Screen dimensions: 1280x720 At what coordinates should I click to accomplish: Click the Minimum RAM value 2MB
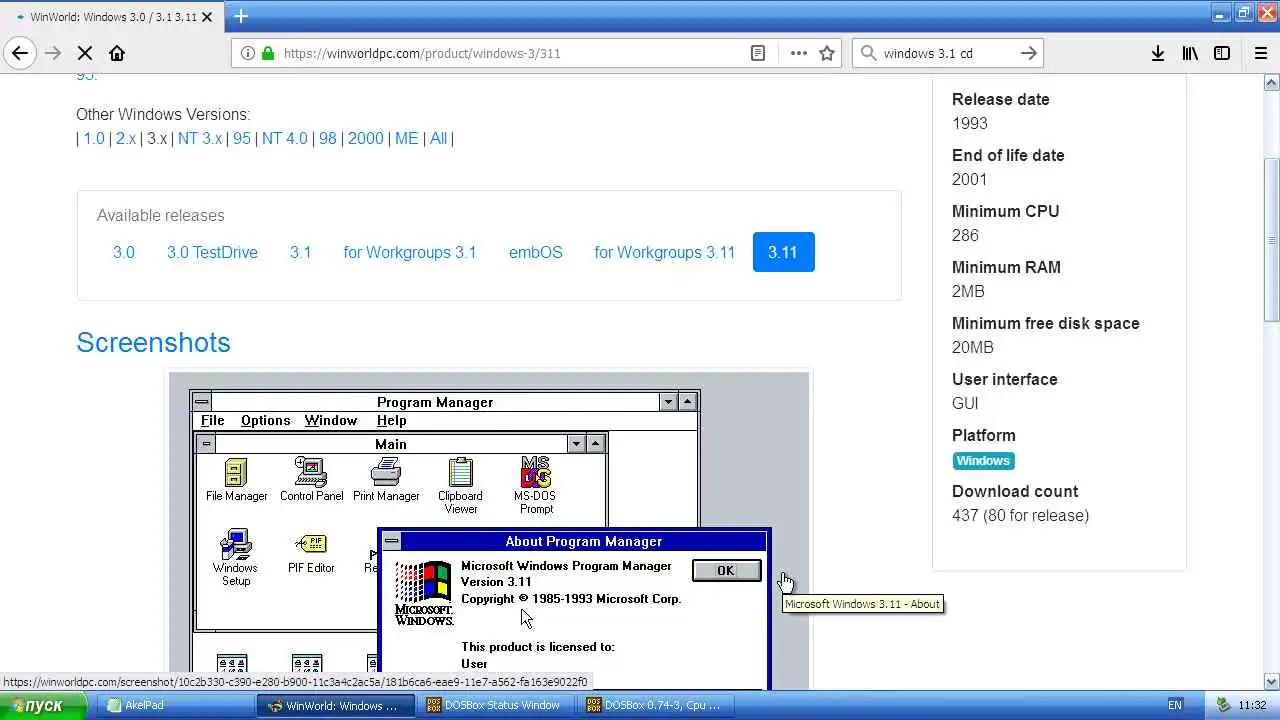pyautogui.click(x=968, y=291)
